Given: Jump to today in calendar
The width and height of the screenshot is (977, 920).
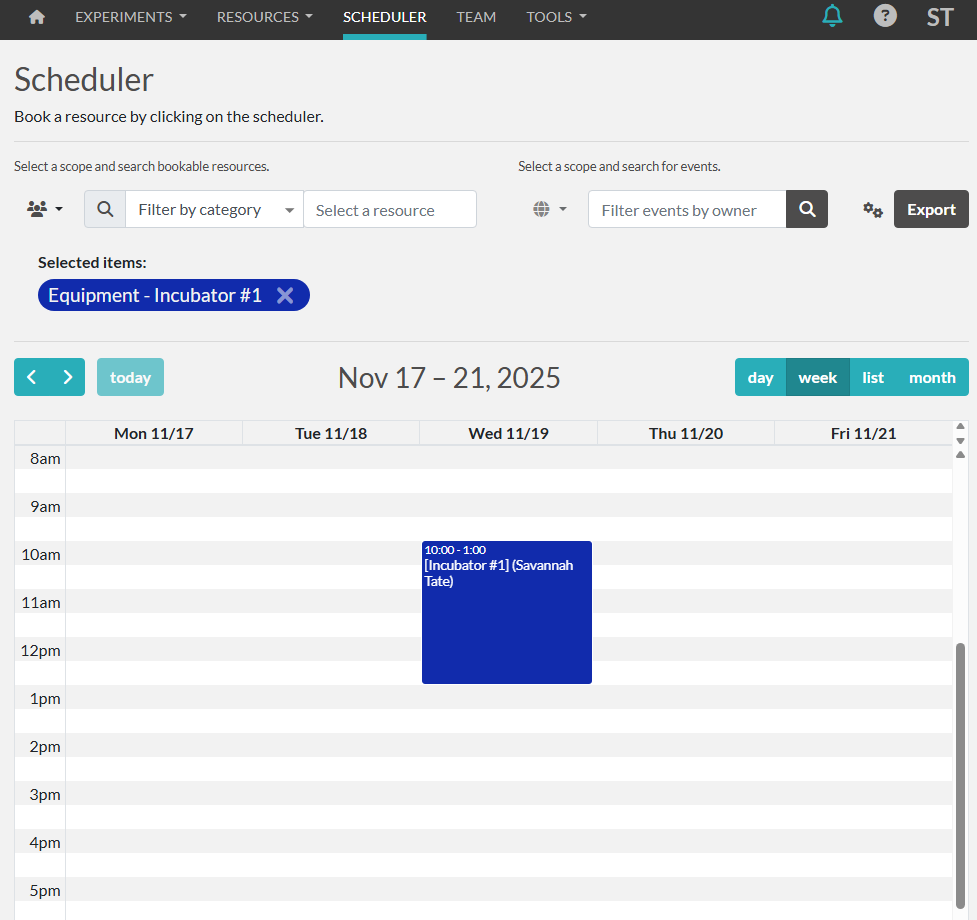Looking at the screenshot, I should point(130,377).
